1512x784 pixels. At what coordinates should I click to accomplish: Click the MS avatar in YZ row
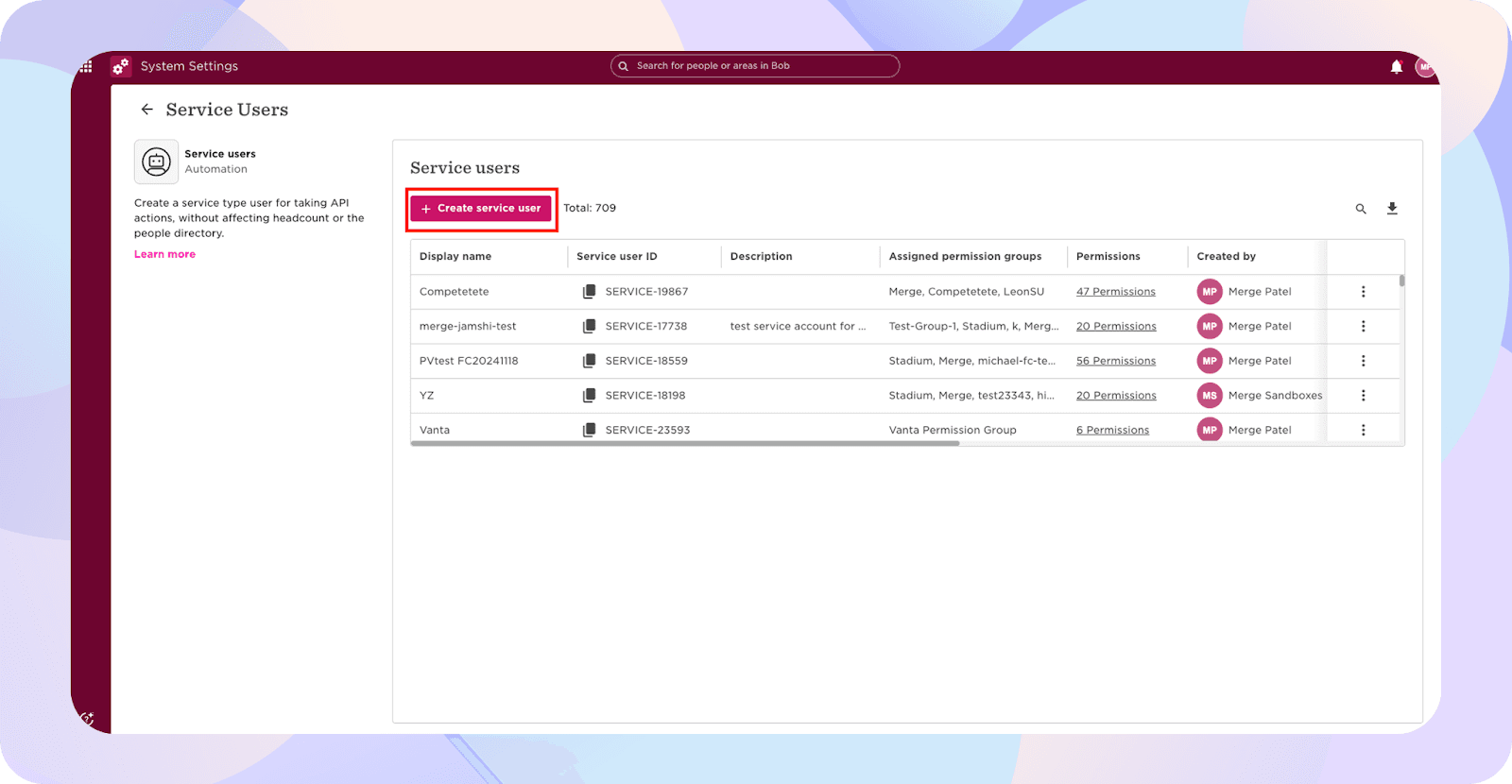[1210, 396]
